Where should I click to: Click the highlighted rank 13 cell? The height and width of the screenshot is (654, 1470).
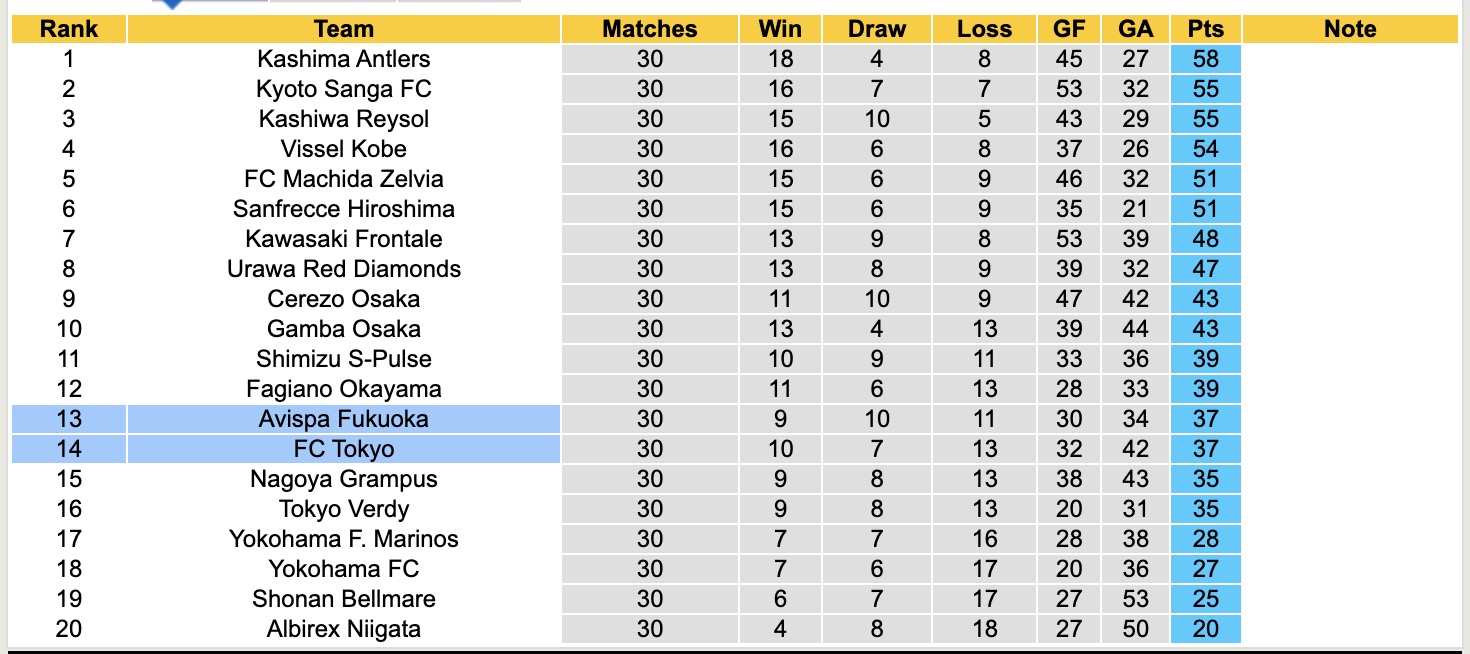tap(68, 419)
